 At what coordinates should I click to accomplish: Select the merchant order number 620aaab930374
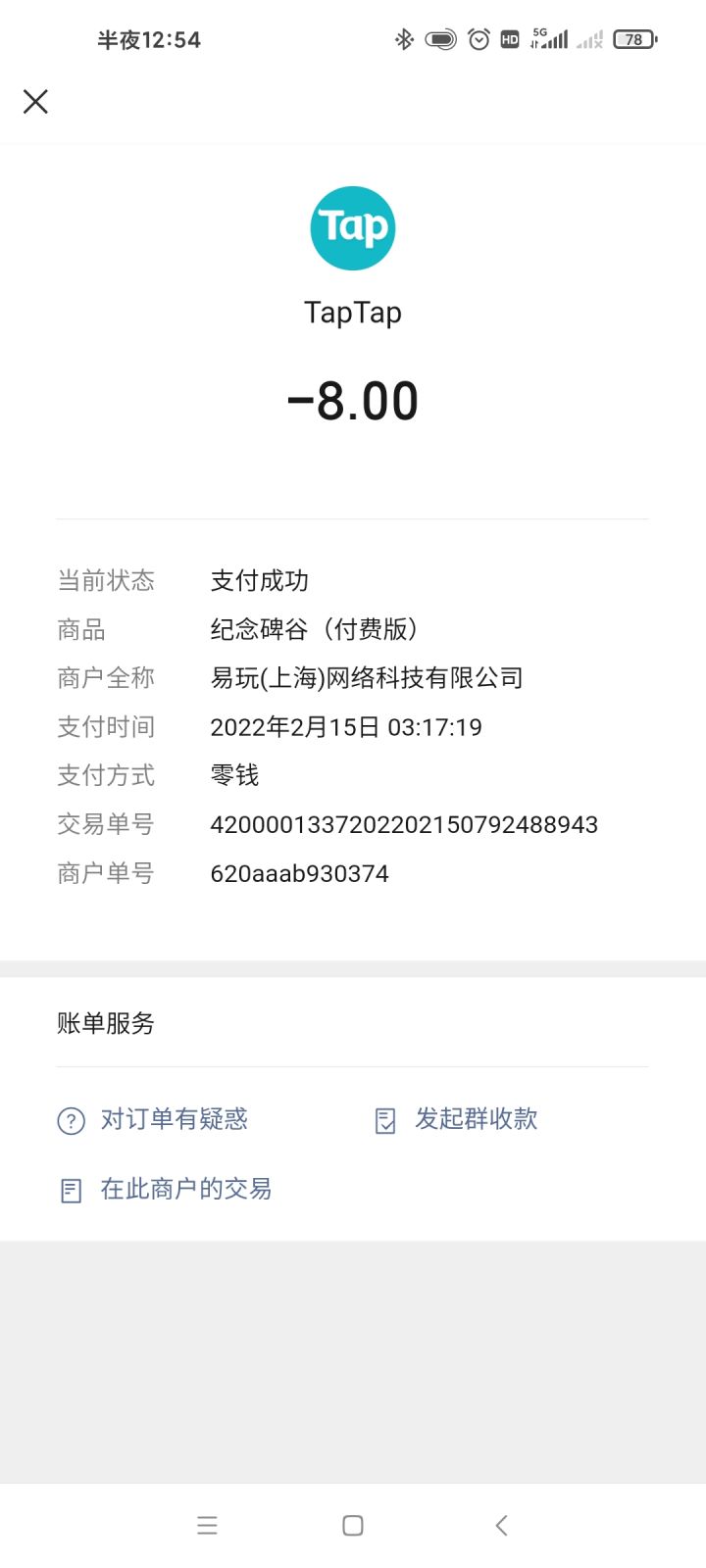300,874
